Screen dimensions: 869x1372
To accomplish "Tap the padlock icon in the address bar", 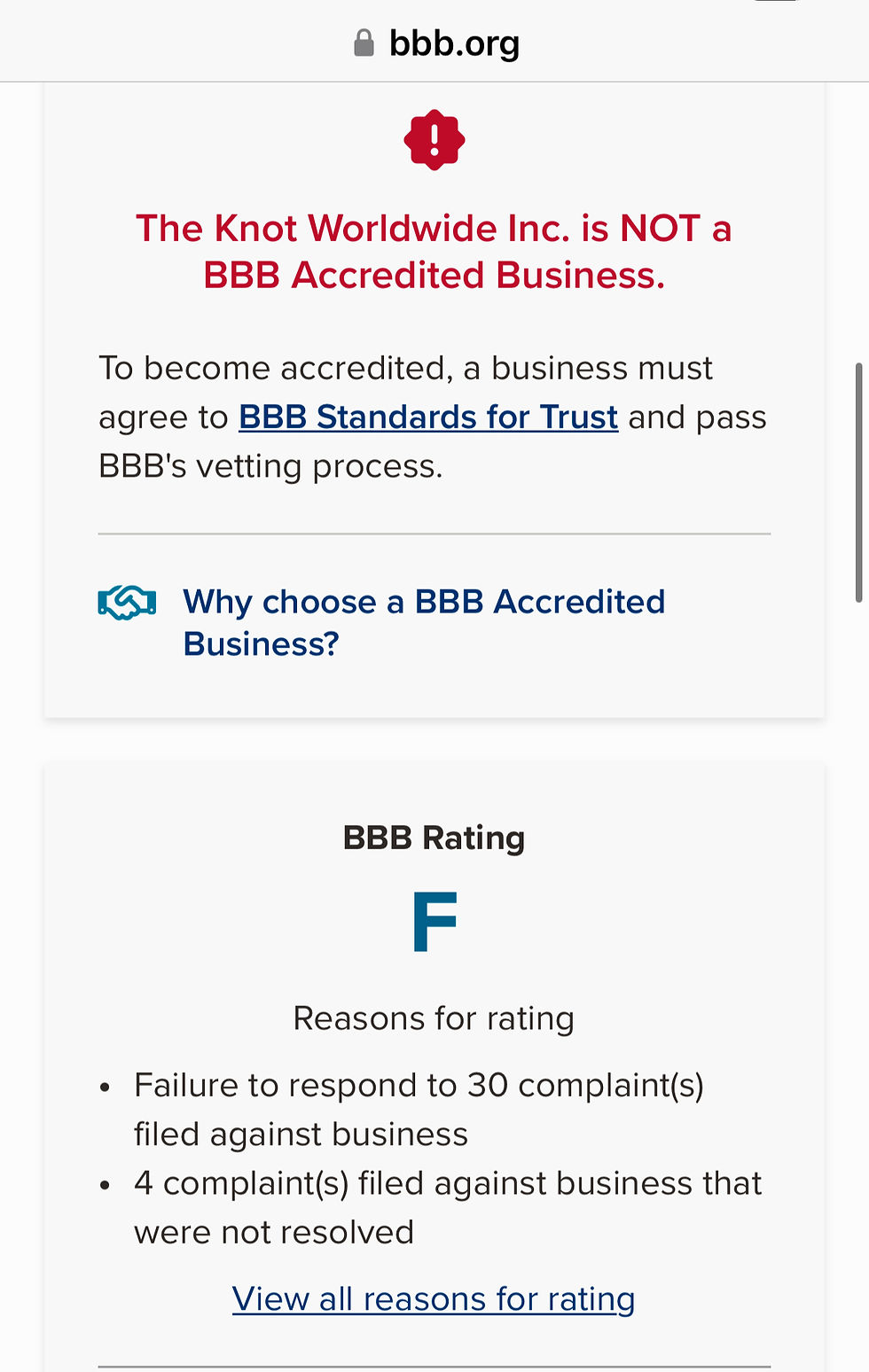I will click(364, 41).
